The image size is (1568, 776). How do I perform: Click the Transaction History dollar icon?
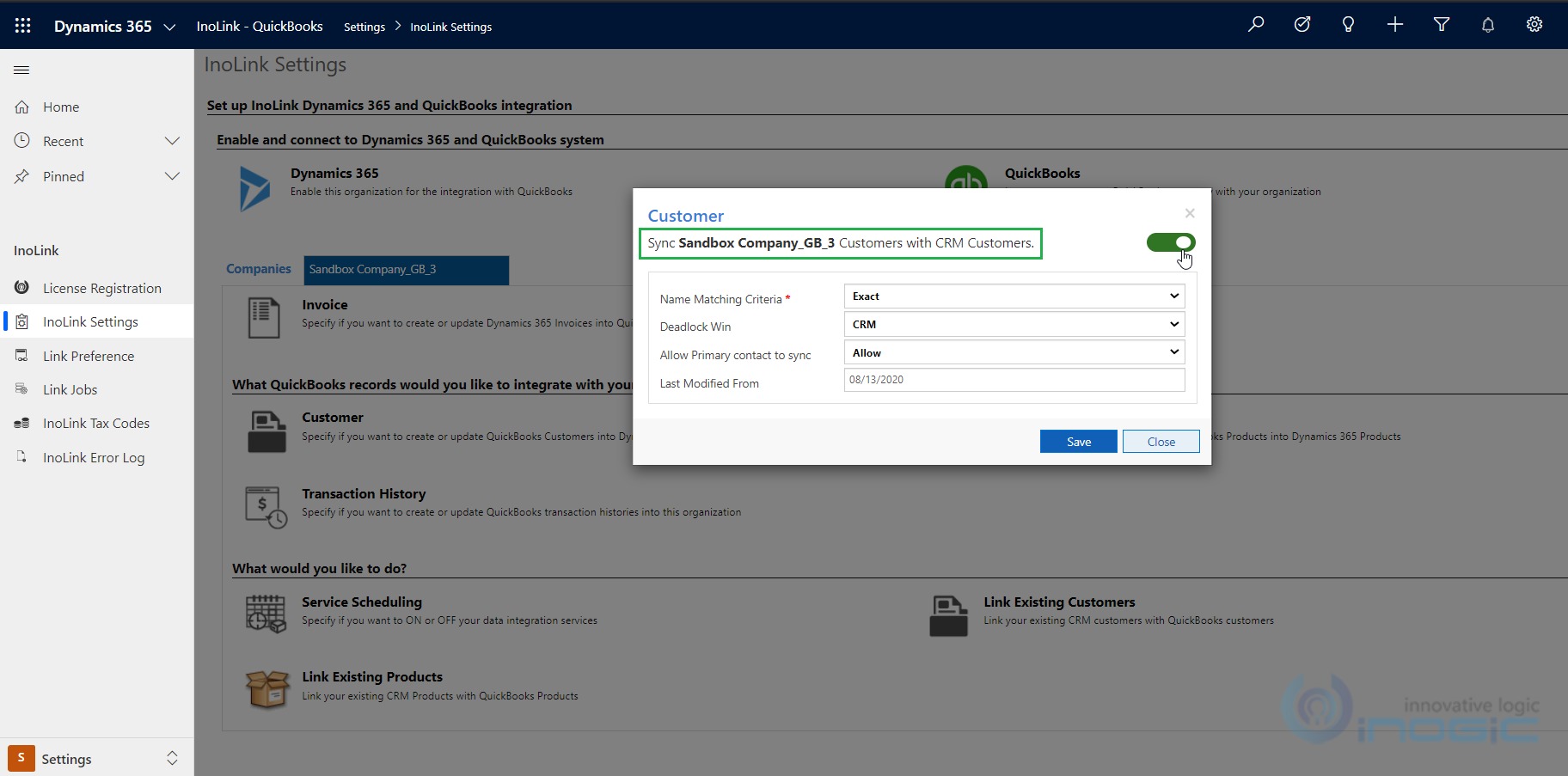tap(266, 507)
